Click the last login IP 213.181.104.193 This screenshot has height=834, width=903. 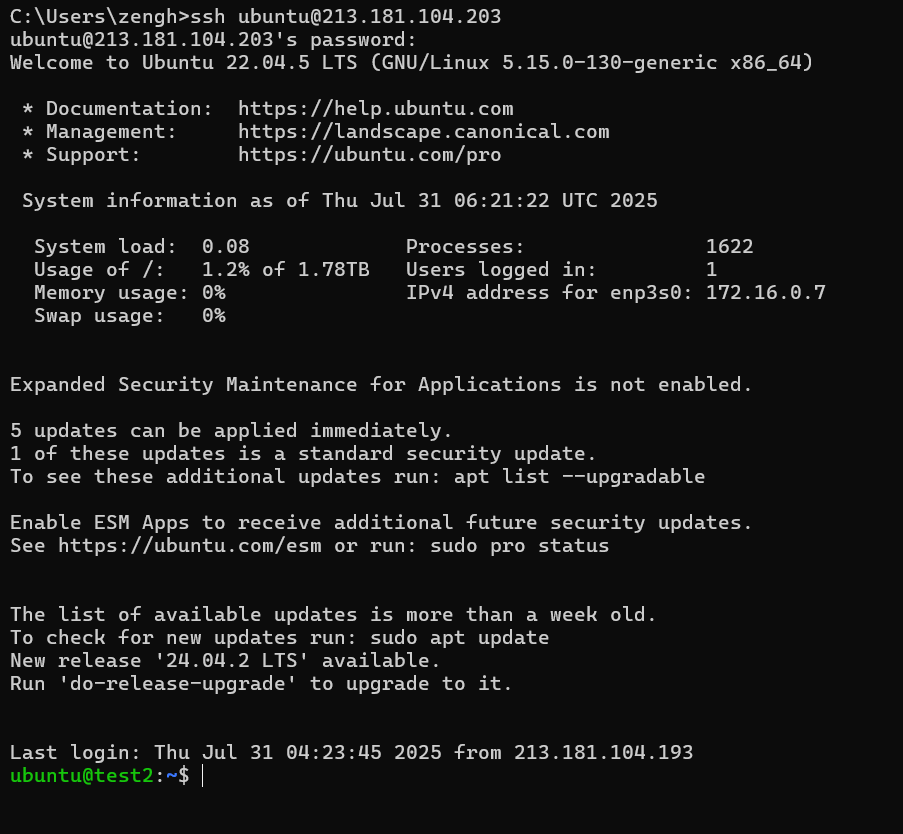tap(603, 752)
